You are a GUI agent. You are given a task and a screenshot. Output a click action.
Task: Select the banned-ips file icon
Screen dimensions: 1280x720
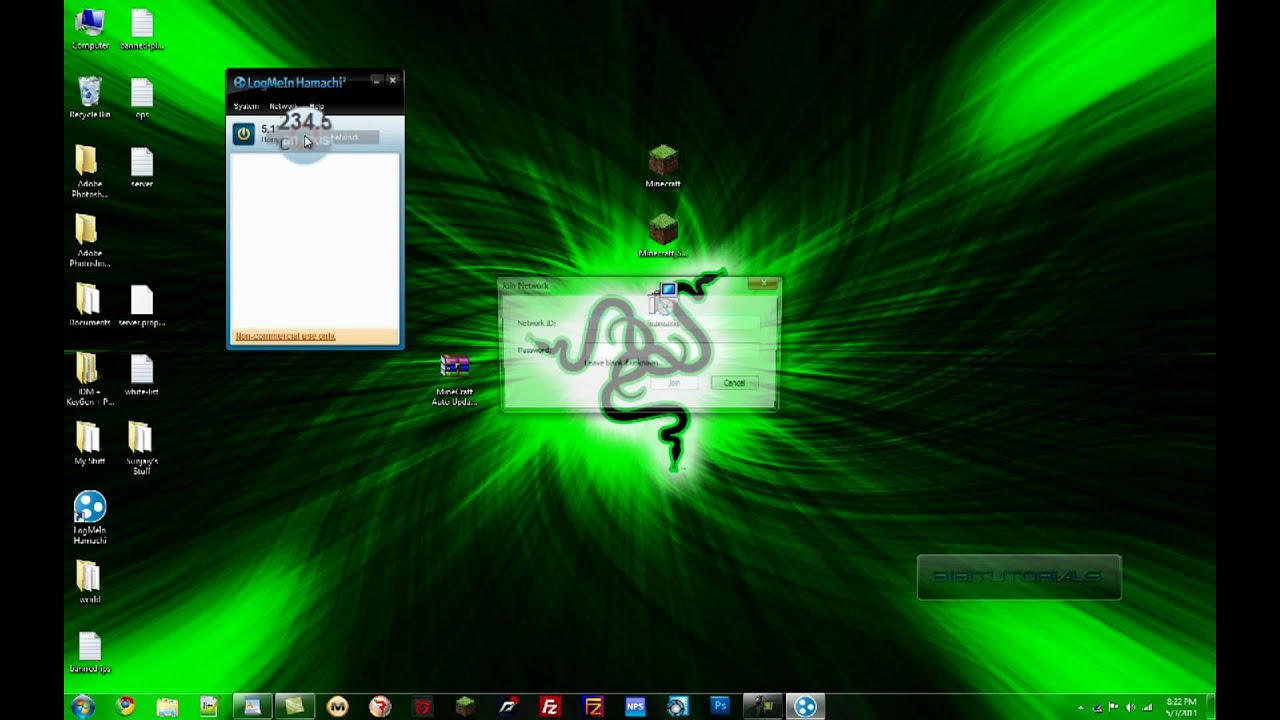tap(89, 652)
